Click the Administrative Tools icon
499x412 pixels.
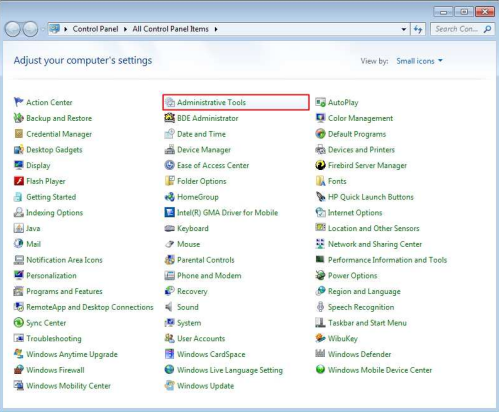(x=170, y=102)
